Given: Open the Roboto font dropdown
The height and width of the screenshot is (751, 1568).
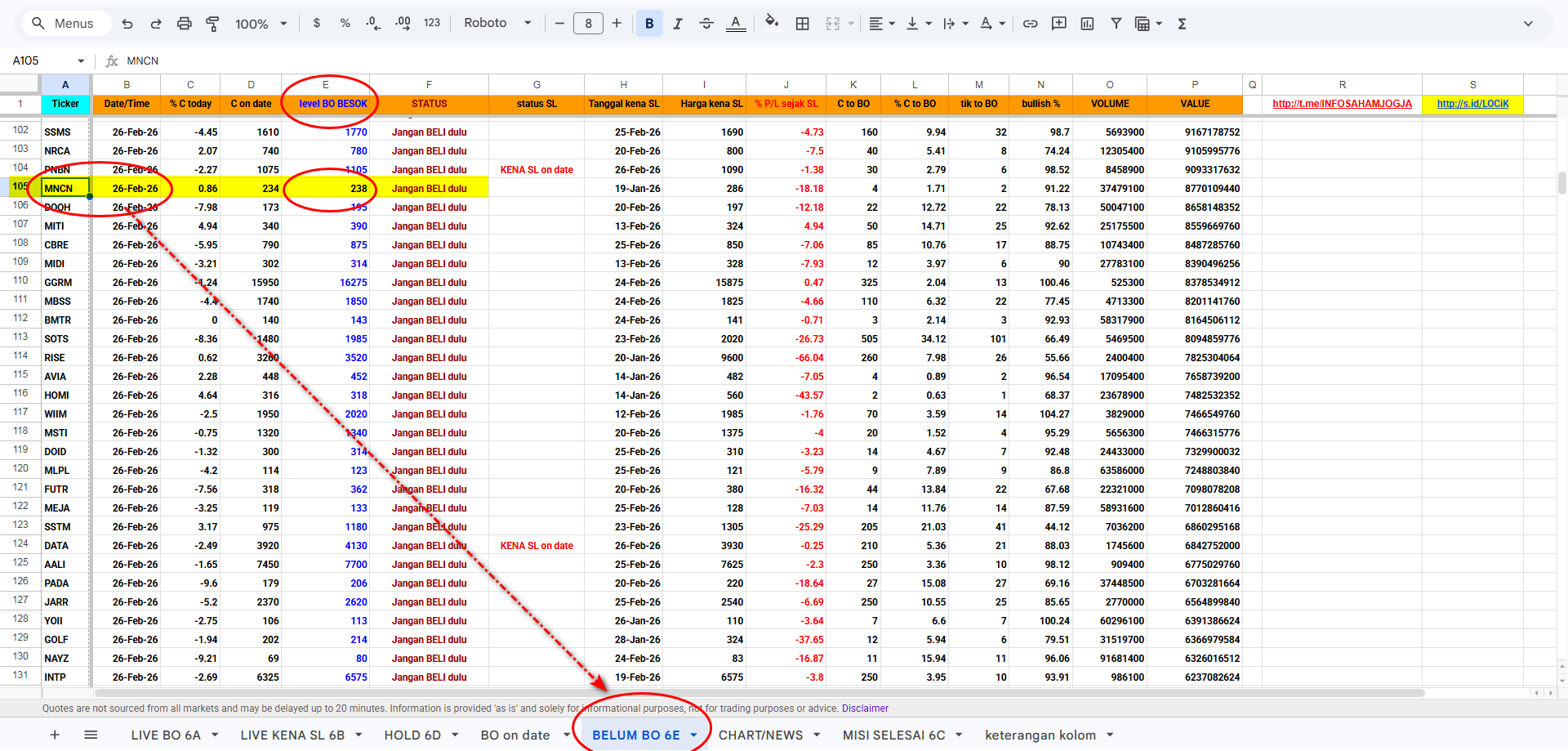Looking at the screenshot, I should tap(497, 24).
